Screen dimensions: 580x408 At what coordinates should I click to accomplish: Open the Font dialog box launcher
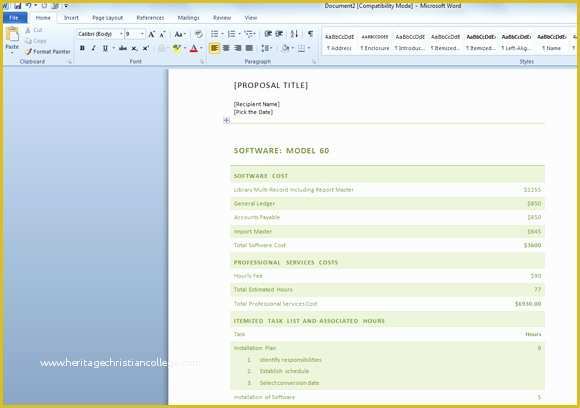(x=202, y=62)
